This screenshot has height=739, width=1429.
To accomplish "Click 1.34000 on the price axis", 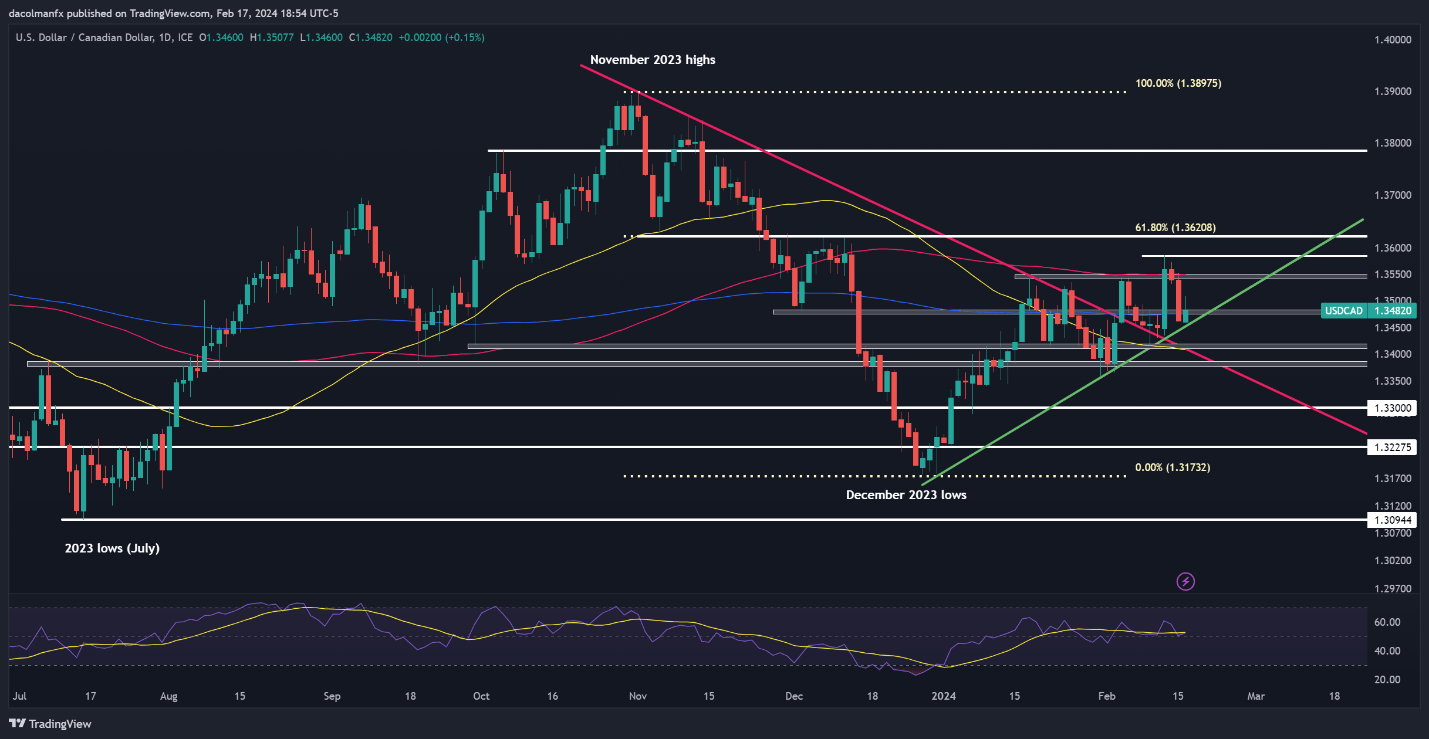I will tap(1391, 355).
